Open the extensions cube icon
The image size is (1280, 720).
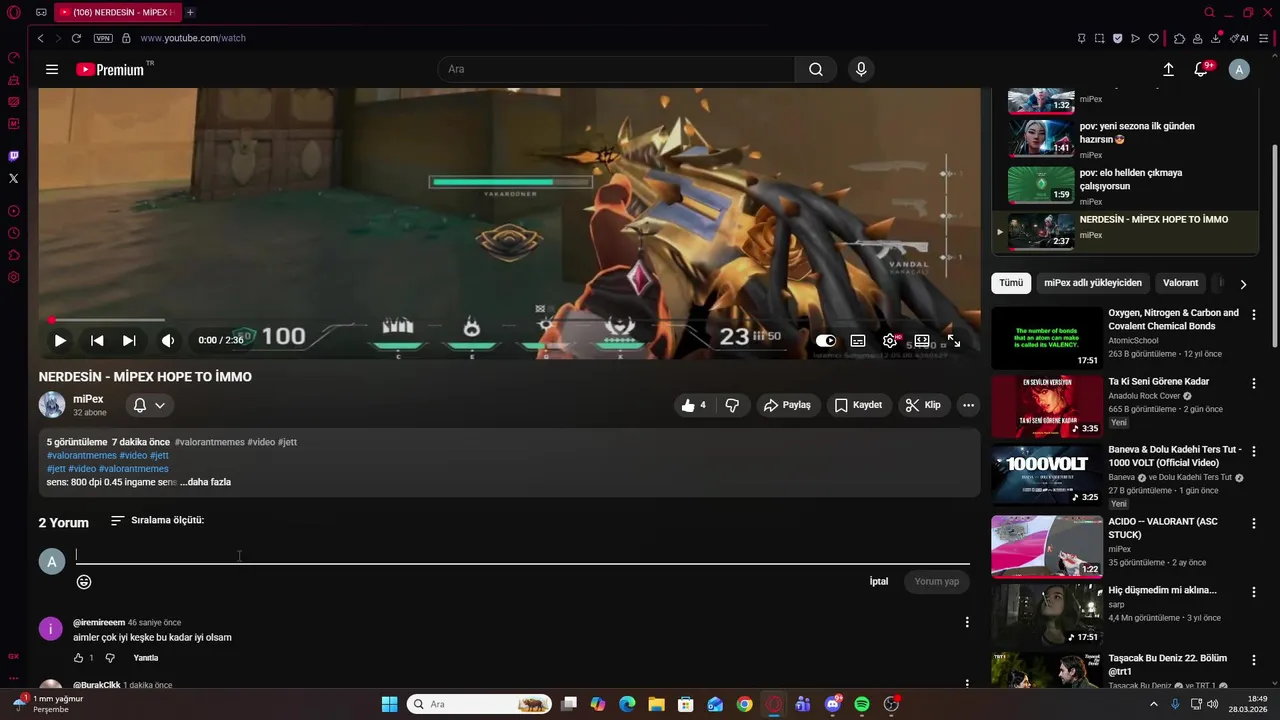pos(1179,38)
